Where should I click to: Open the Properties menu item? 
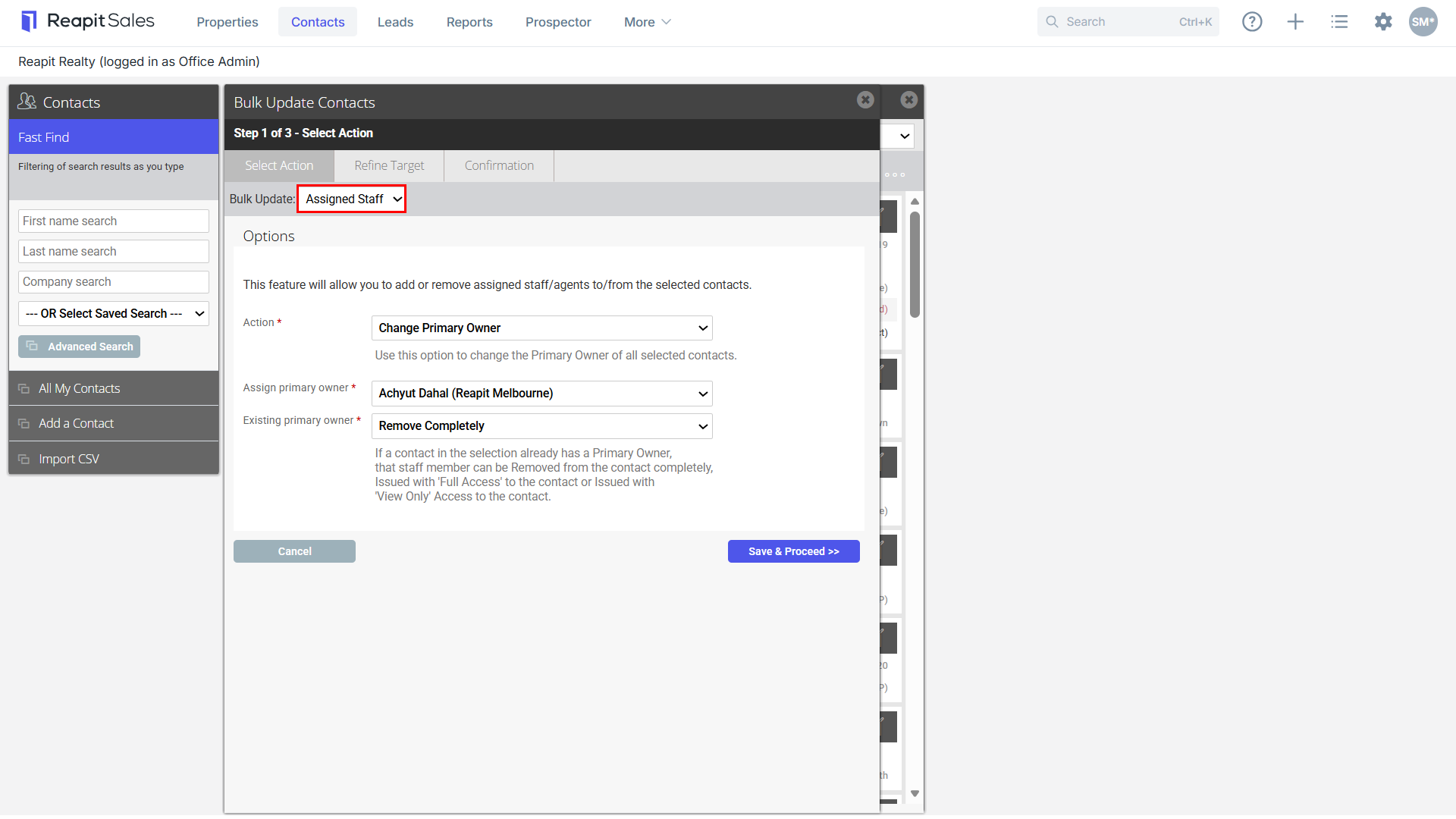(227, 22)
